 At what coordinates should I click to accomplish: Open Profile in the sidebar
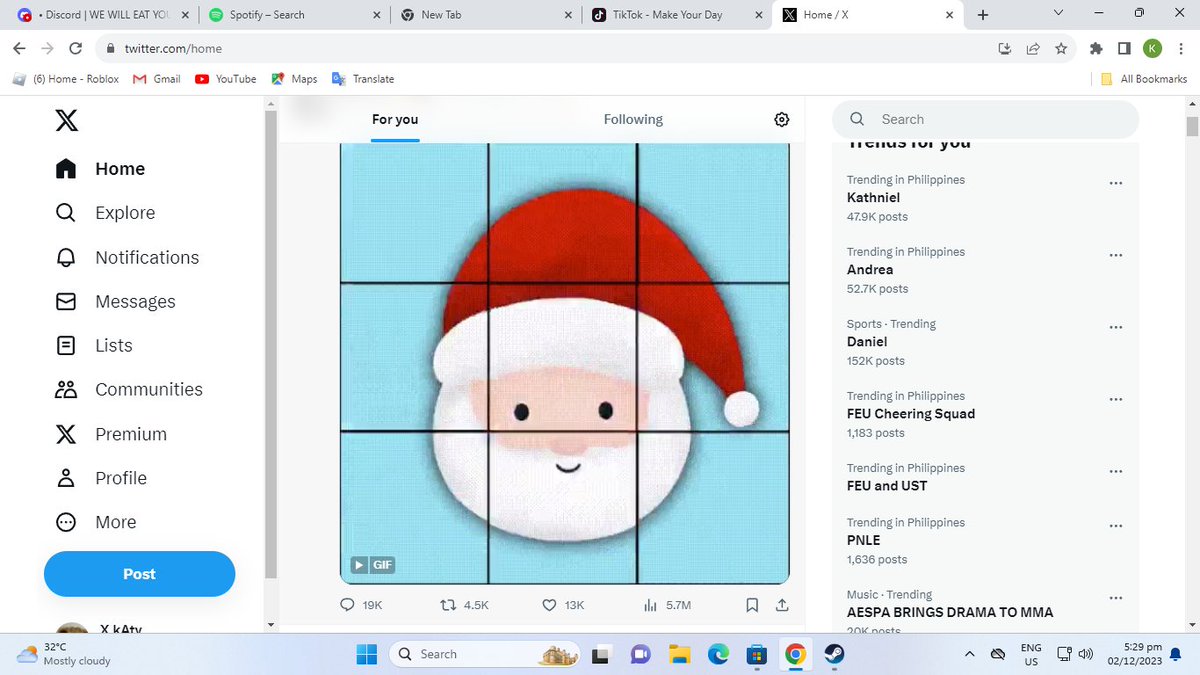tap(101, 478)
